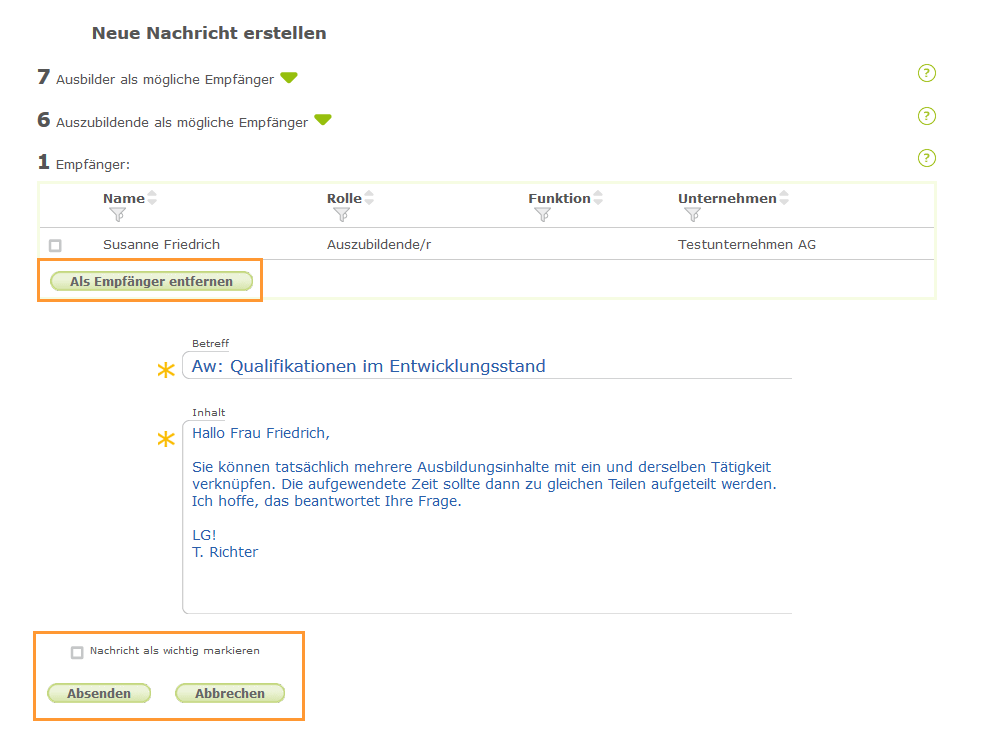Enable Nachricht als wichtig markieren

coord(76,652)
